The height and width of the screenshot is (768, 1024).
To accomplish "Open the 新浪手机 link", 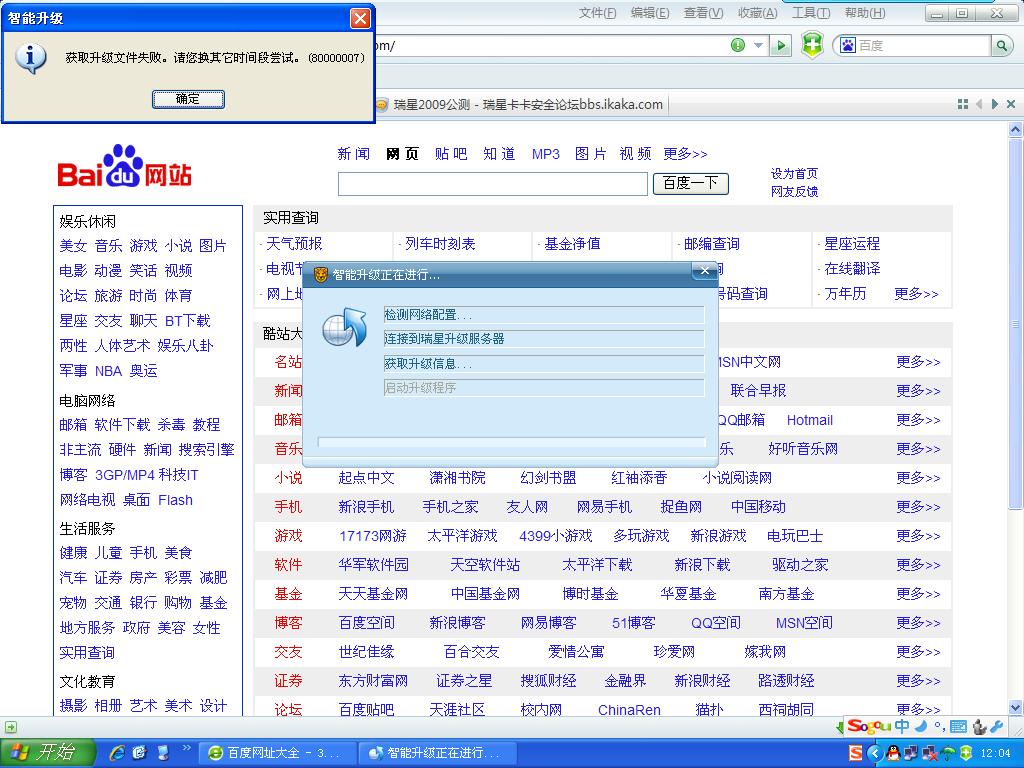I will point(366,507).
